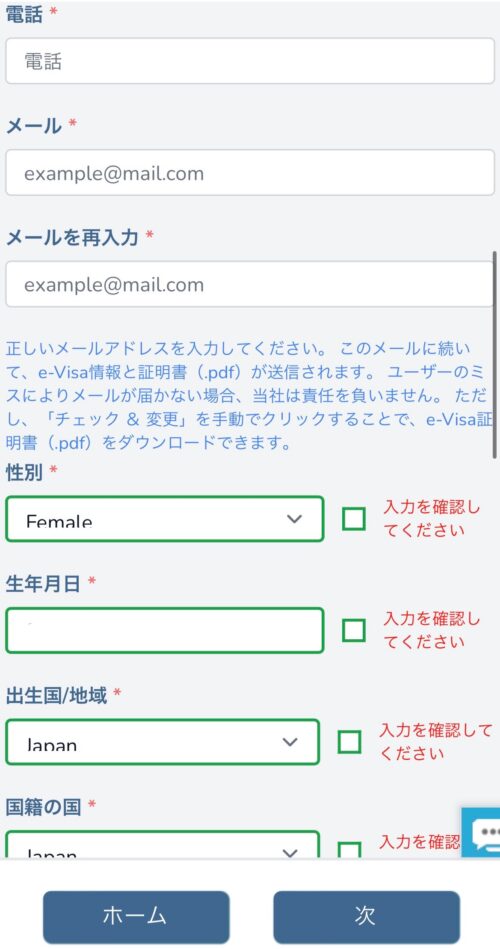
Task: Click the 入力を確認してください warning beside 生年月日
Action: tap(432, 630)
